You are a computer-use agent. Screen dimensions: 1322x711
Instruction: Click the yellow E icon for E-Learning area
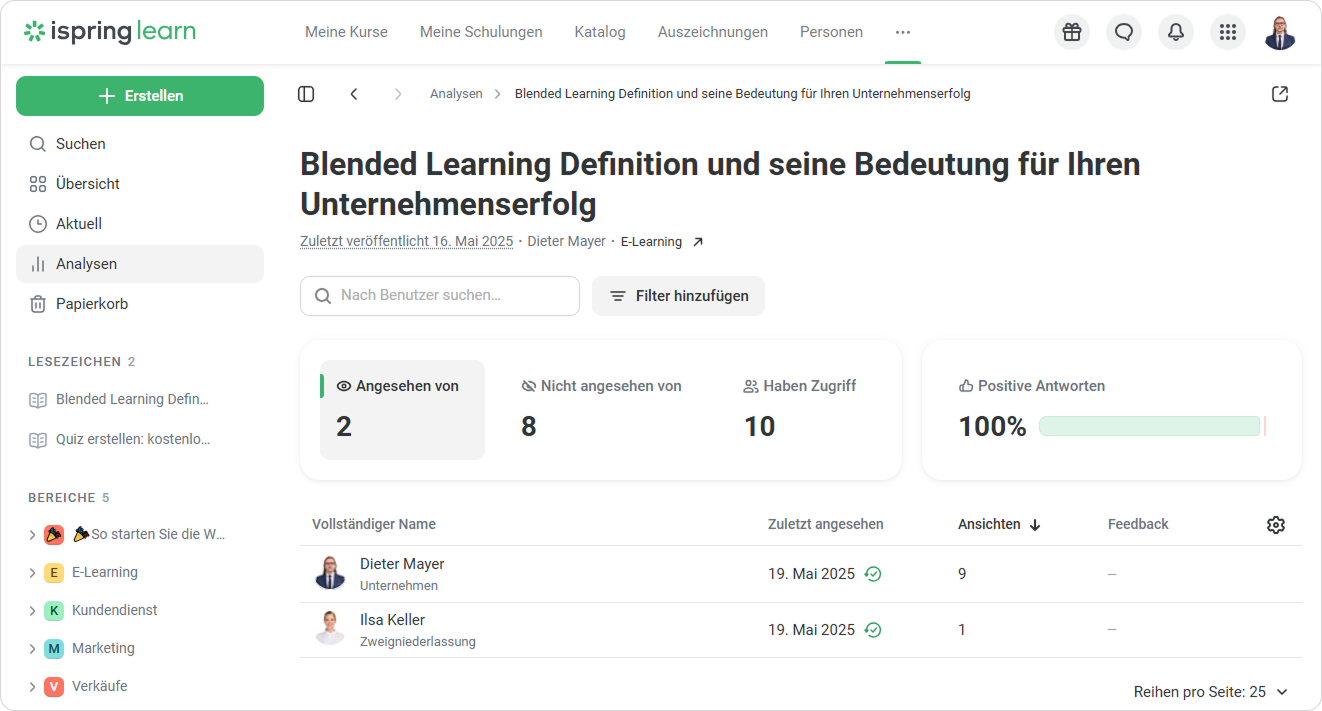coord(54,572)
